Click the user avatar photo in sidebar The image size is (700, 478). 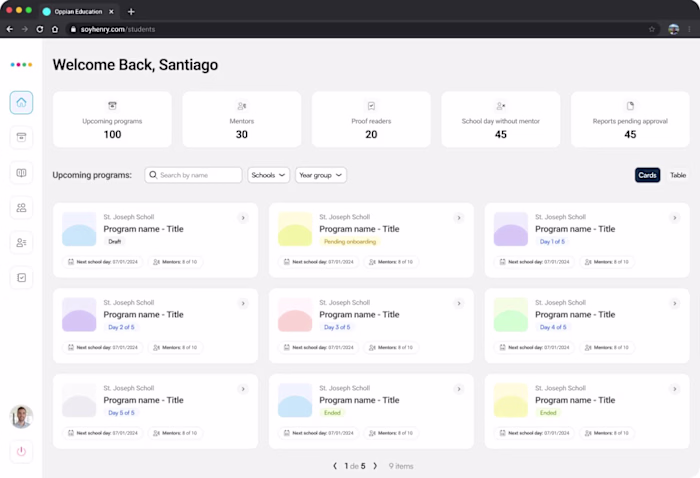click(x=21, y=416)
